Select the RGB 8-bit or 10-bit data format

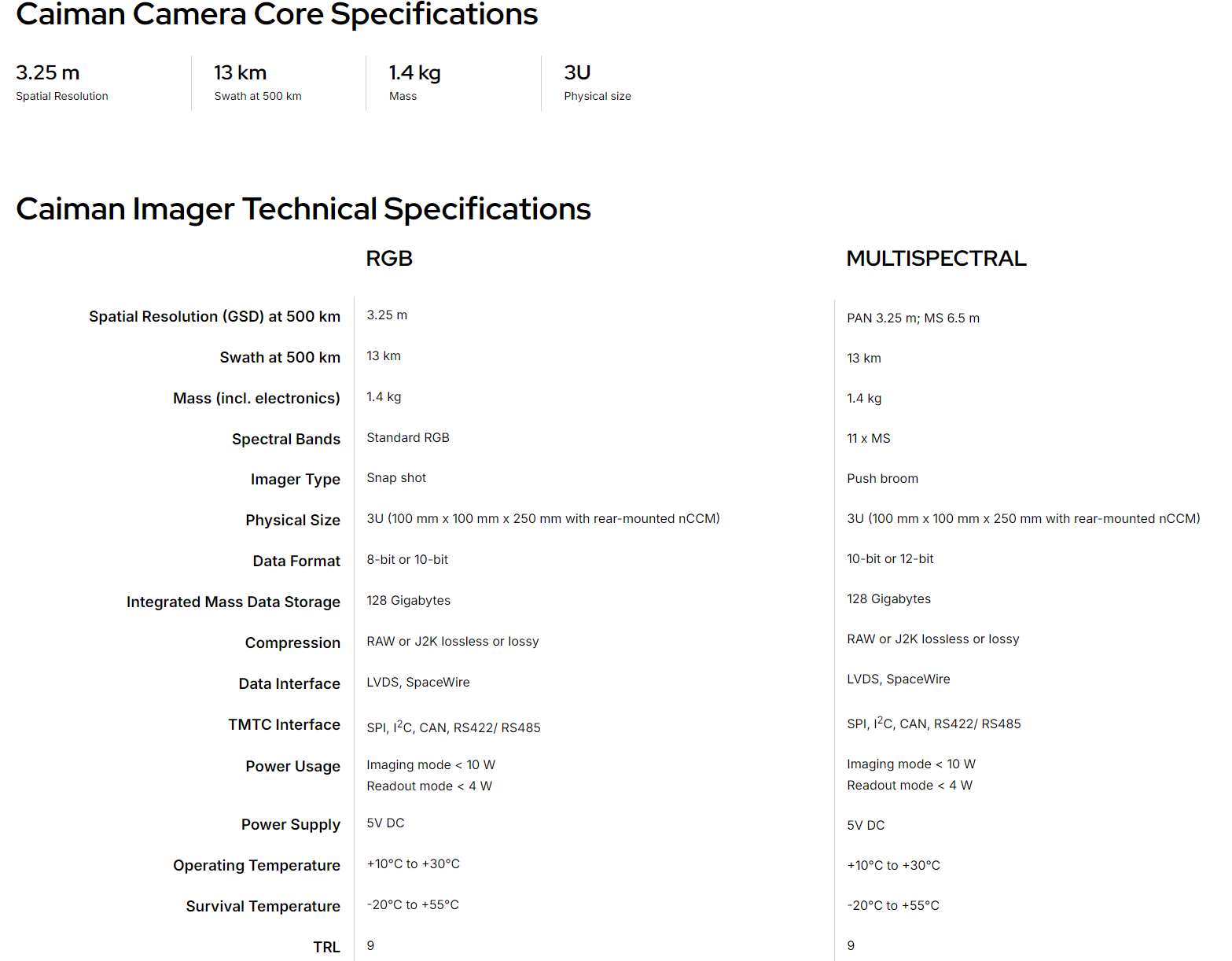407,559
